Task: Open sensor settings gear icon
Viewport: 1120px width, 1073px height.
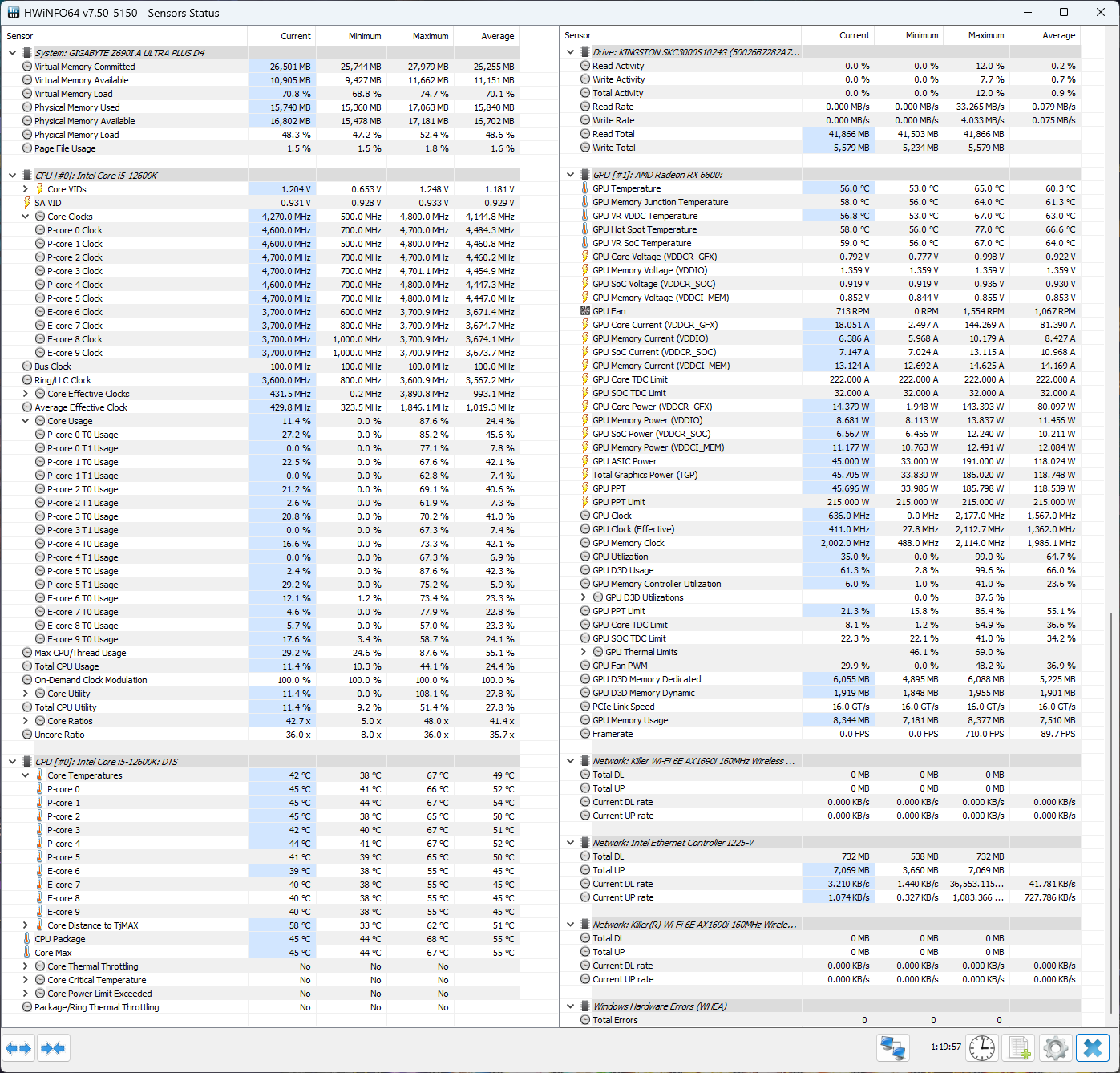Action: (x=1056, y=1047)
